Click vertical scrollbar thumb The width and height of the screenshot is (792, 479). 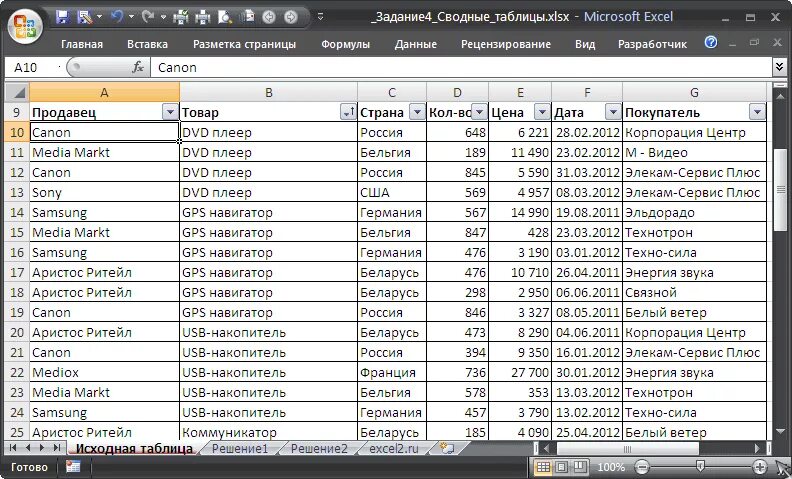click(x=781, y=189)
